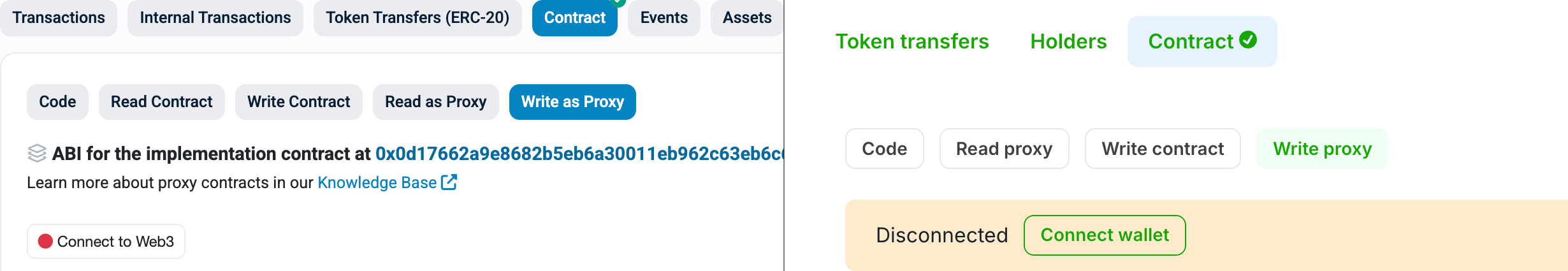The image size is (1568, 271).
Task: Select the Write as Proxy button
Action: click(572, 102)
